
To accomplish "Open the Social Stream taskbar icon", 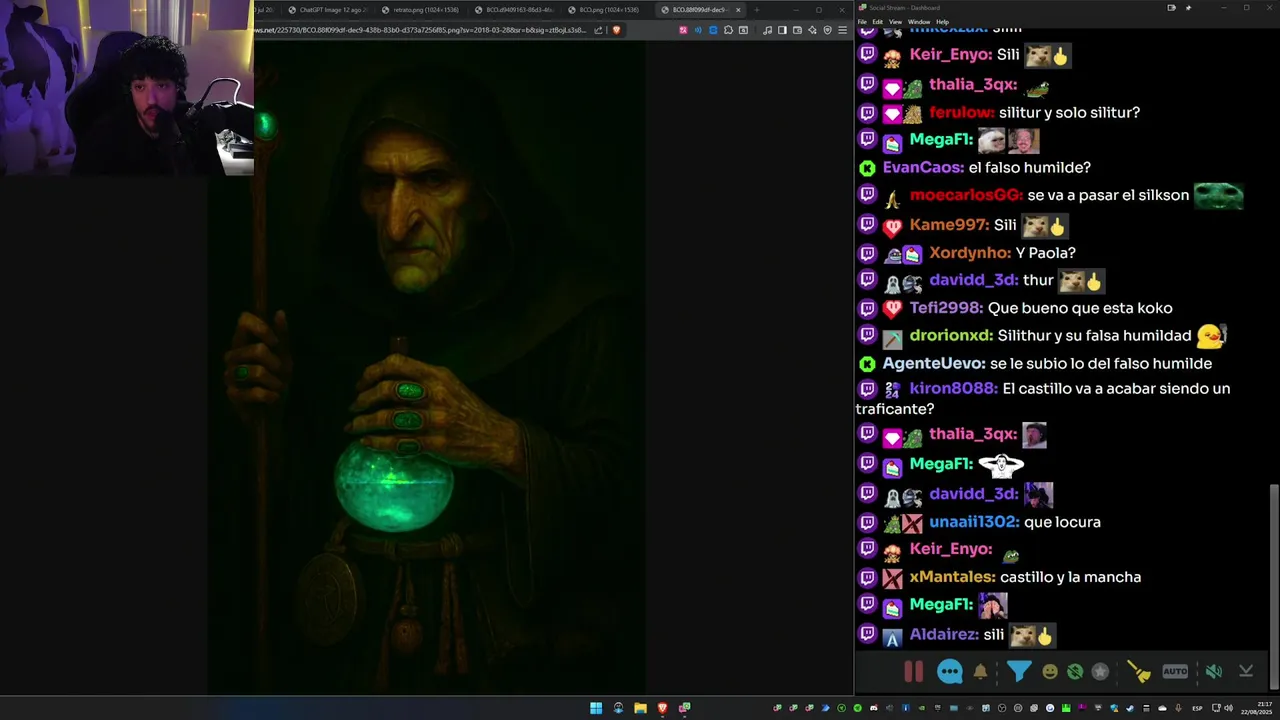I will point(684,708).
